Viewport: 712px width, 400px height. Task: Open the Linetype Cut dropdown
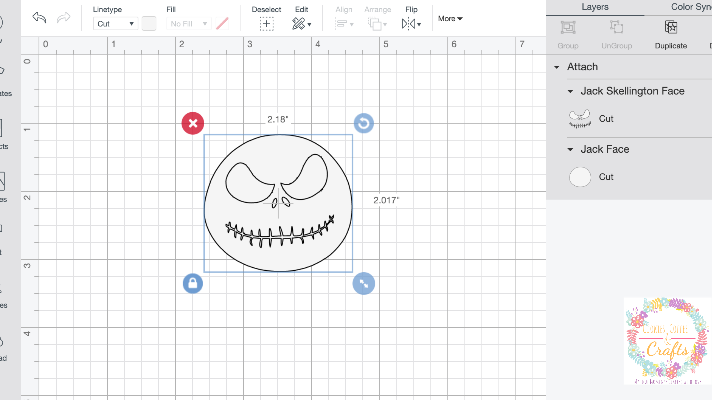[115, 24]
